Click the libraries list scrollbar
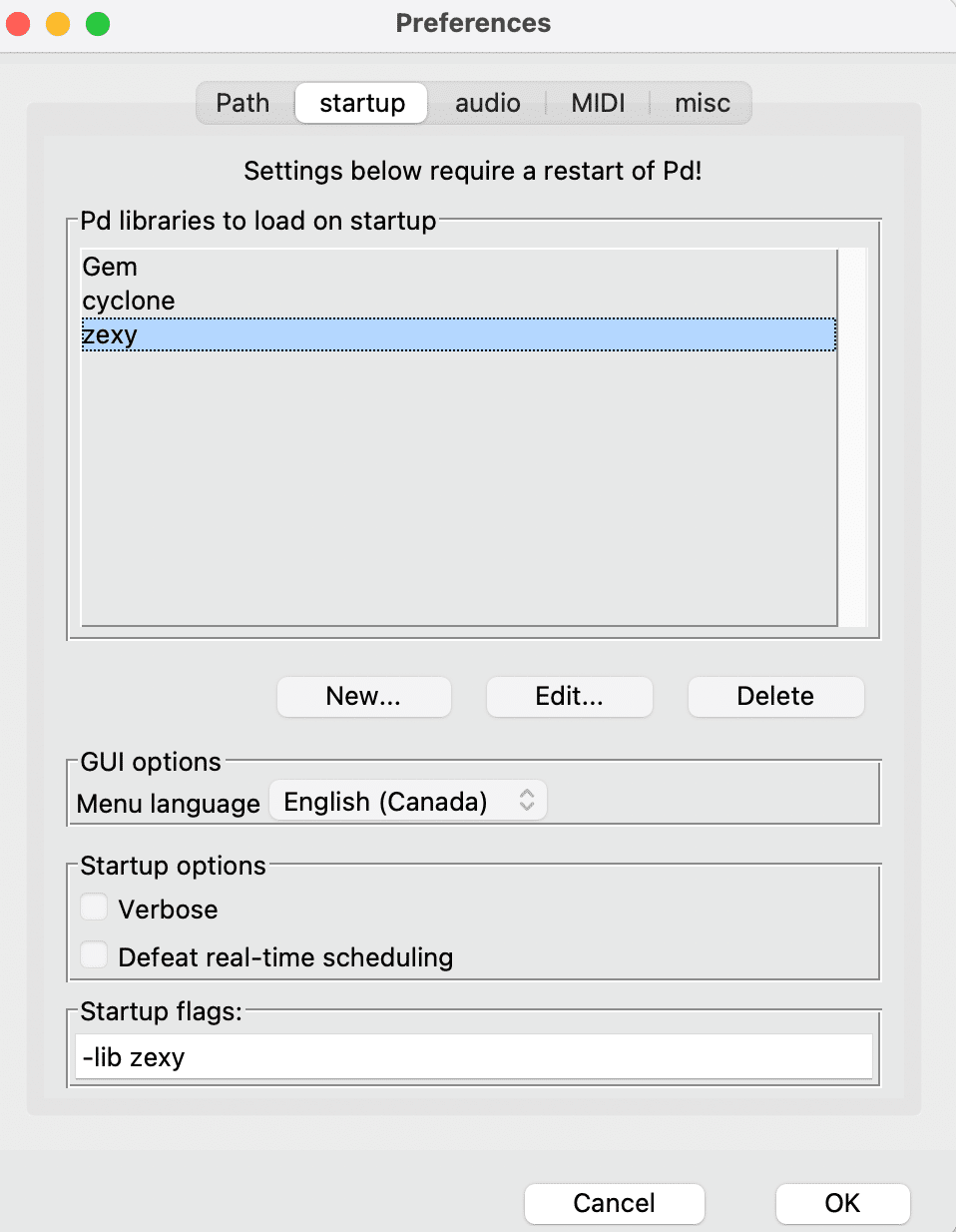The image size is (956, 1232). coord(852,436)
